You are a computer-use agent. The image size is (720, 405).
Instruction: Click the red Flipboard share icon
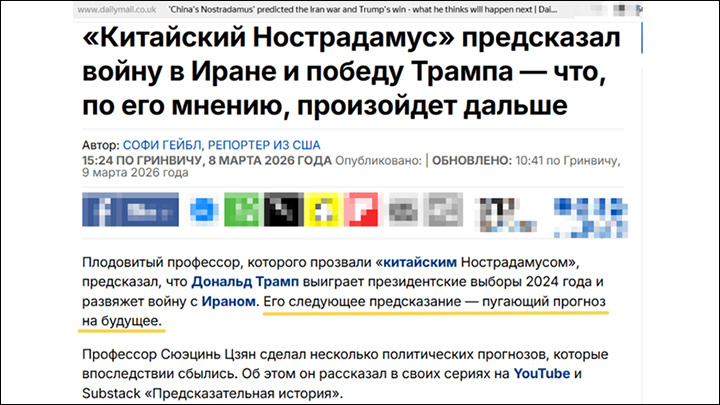[x=361, y=209]
